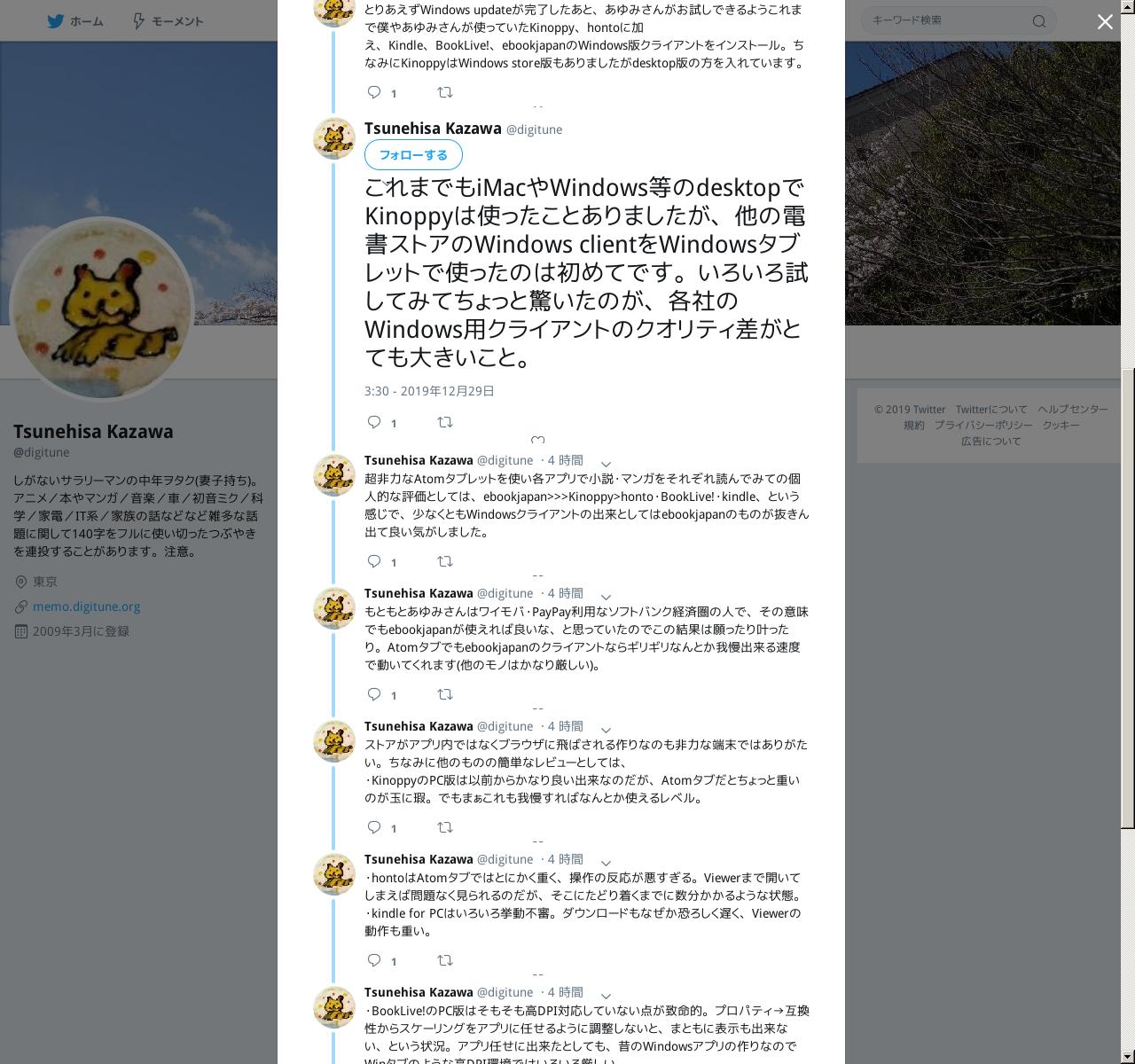This screenshot has width=1135, height=1064.
Task: Click the search magnifier icon
Action: 1039,20
